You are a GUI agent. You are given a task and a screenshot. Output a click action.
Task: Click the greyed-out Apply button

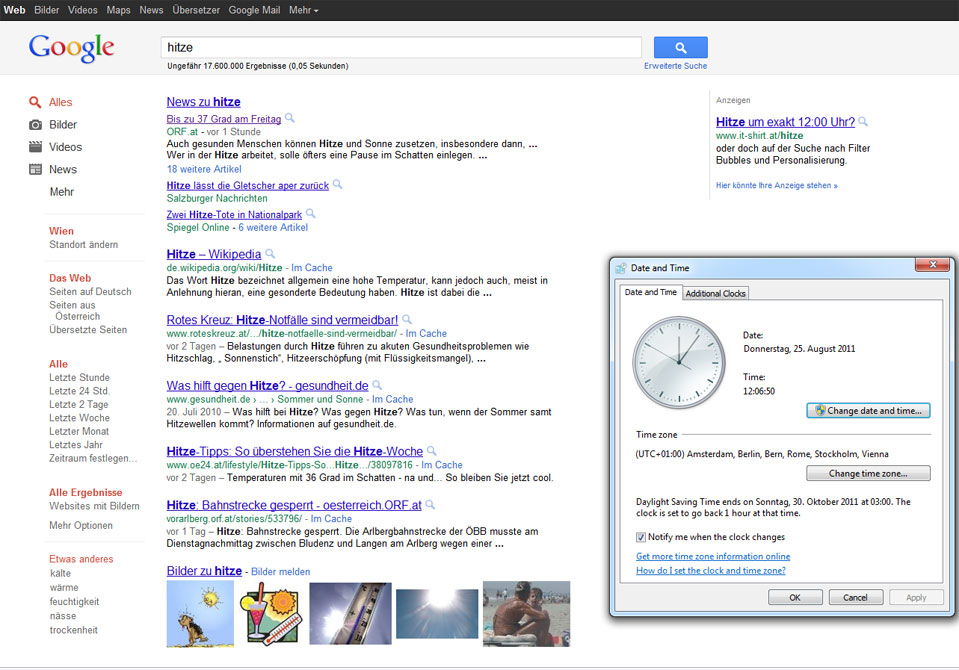[916, 597]
